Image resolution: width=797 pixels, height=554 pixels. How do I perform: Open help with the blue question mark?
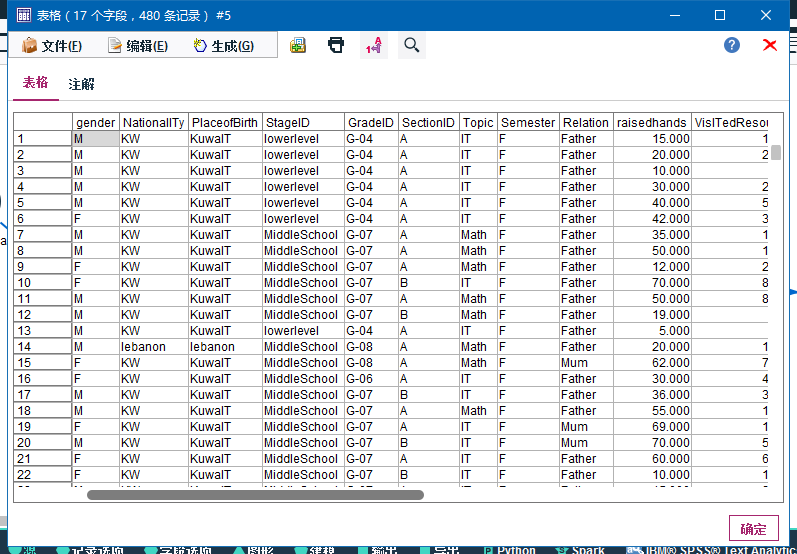(732, 45)
